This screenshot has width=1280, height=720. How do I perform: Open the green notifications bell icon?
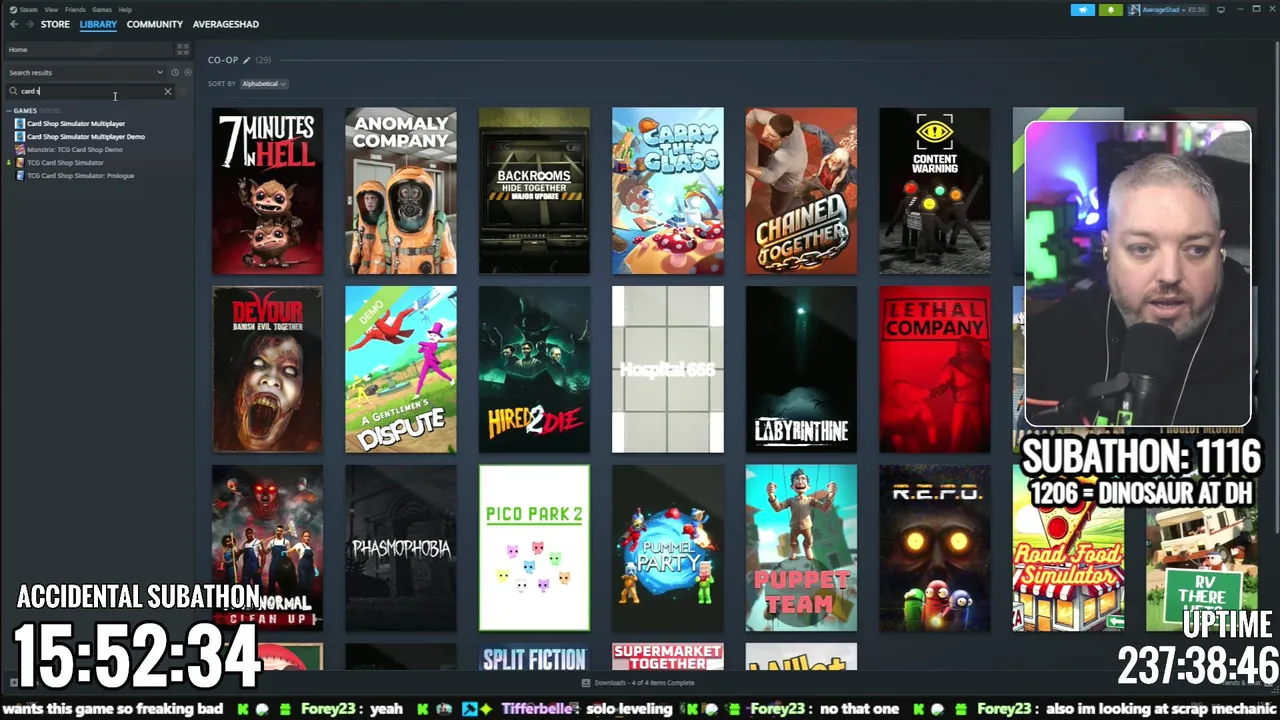point(1111,10)
